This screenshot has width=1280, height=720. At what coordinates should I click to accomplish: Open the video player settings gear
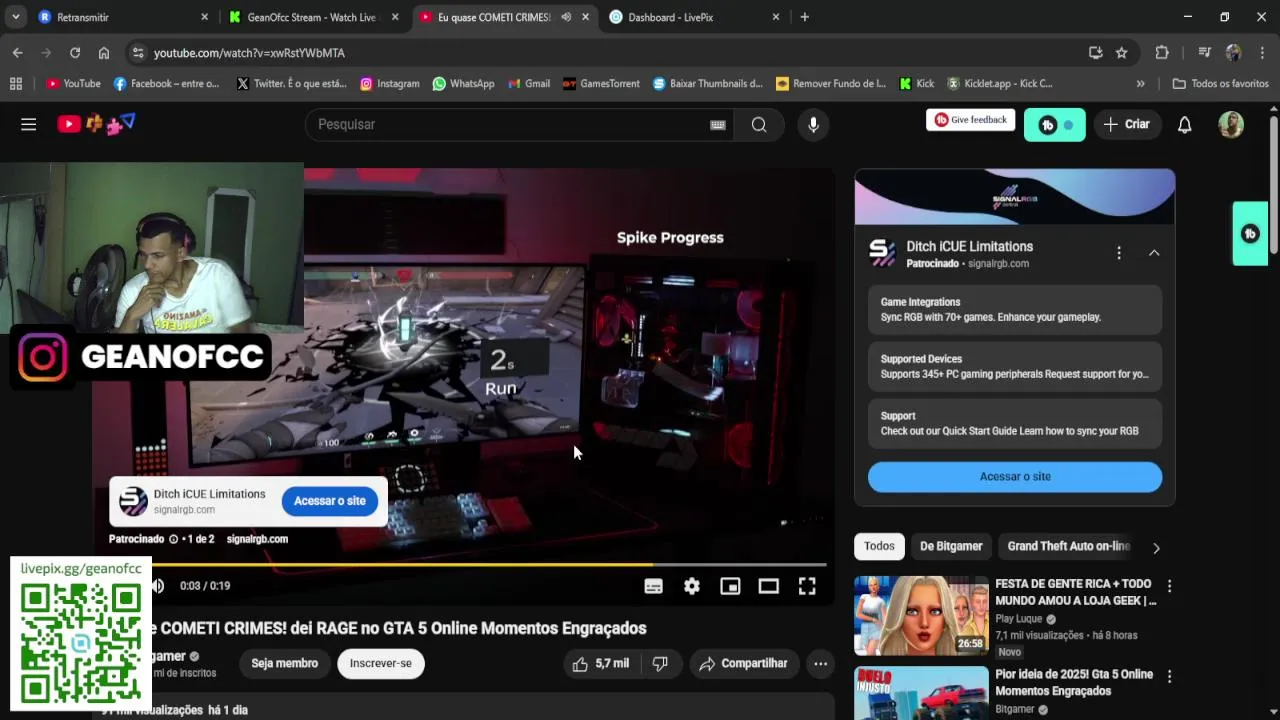pyautogui.click(x=692, y=586)
